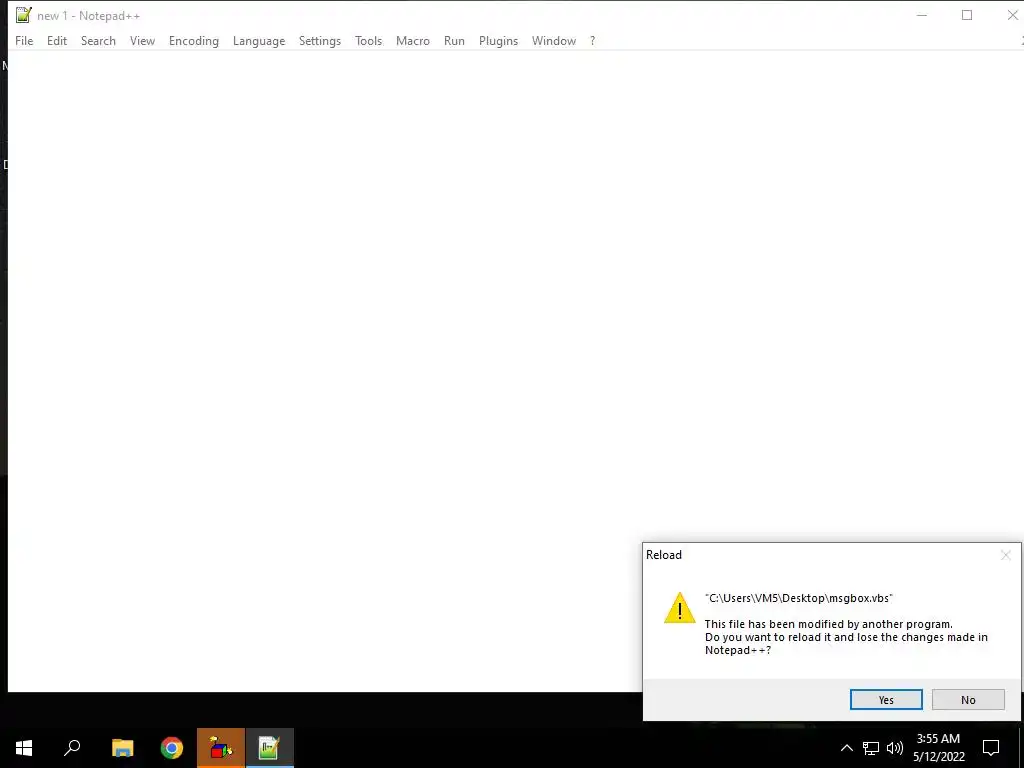Close the Reload dialog with X

(x=1006, y=555)
